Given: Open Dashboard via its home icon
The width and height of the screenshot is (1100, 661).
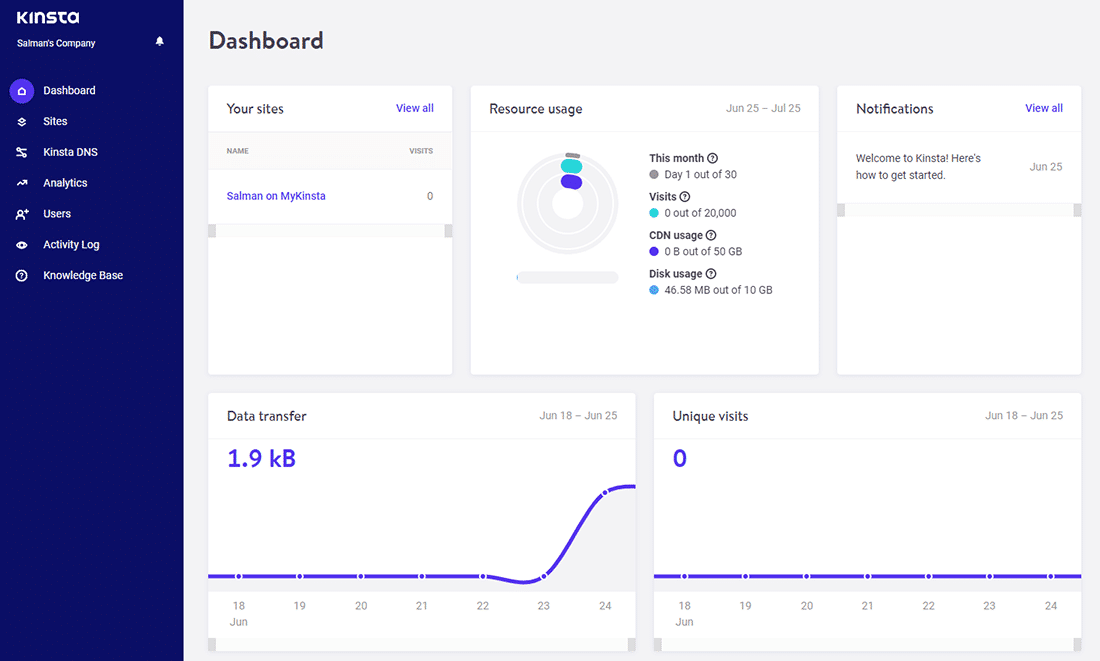Looking at the screenshot, I should coord(22,90).
